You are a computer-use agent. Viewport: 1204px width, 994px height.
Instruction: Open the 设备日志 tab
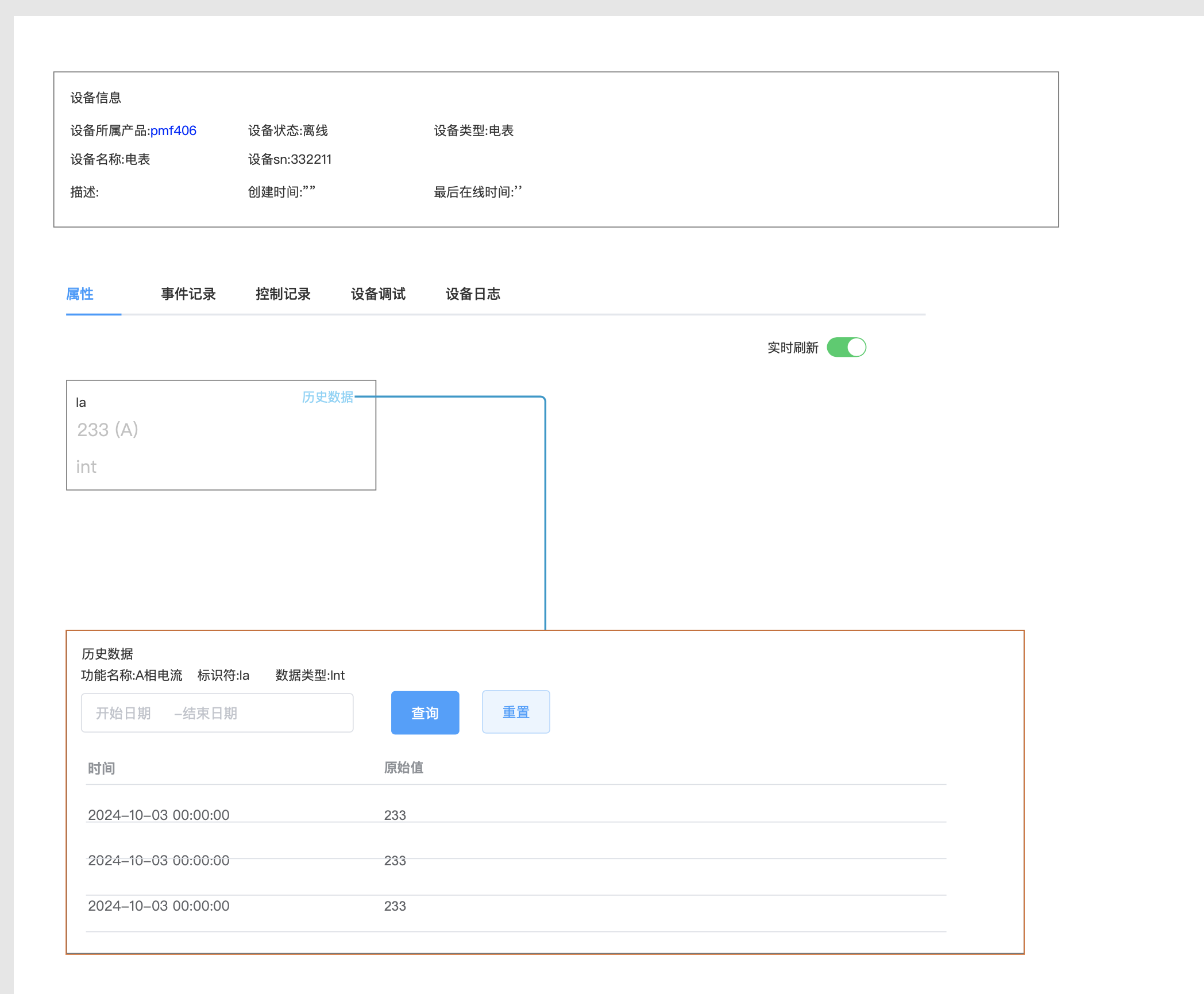(x=473, y=294)
